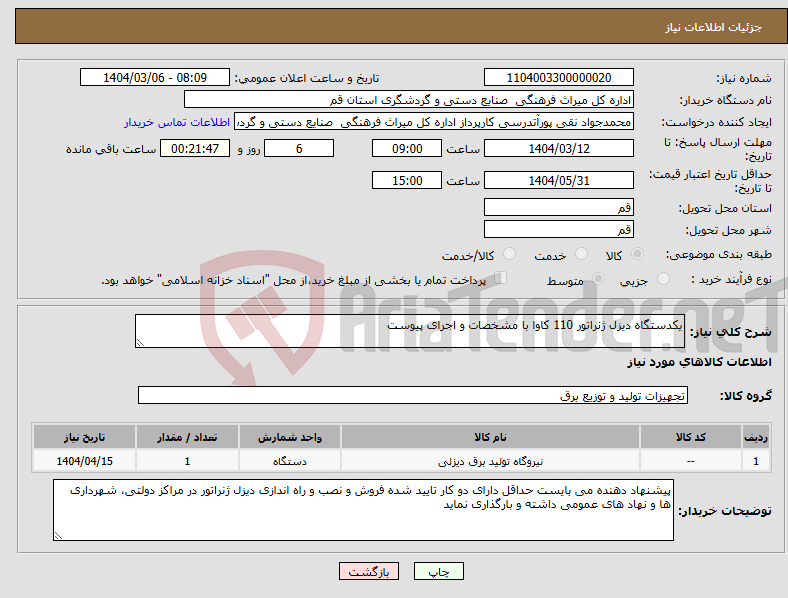This screenshot has width=788, height=598.
Task: Click the واحد شمارش column header
Action: pos(290,437)
